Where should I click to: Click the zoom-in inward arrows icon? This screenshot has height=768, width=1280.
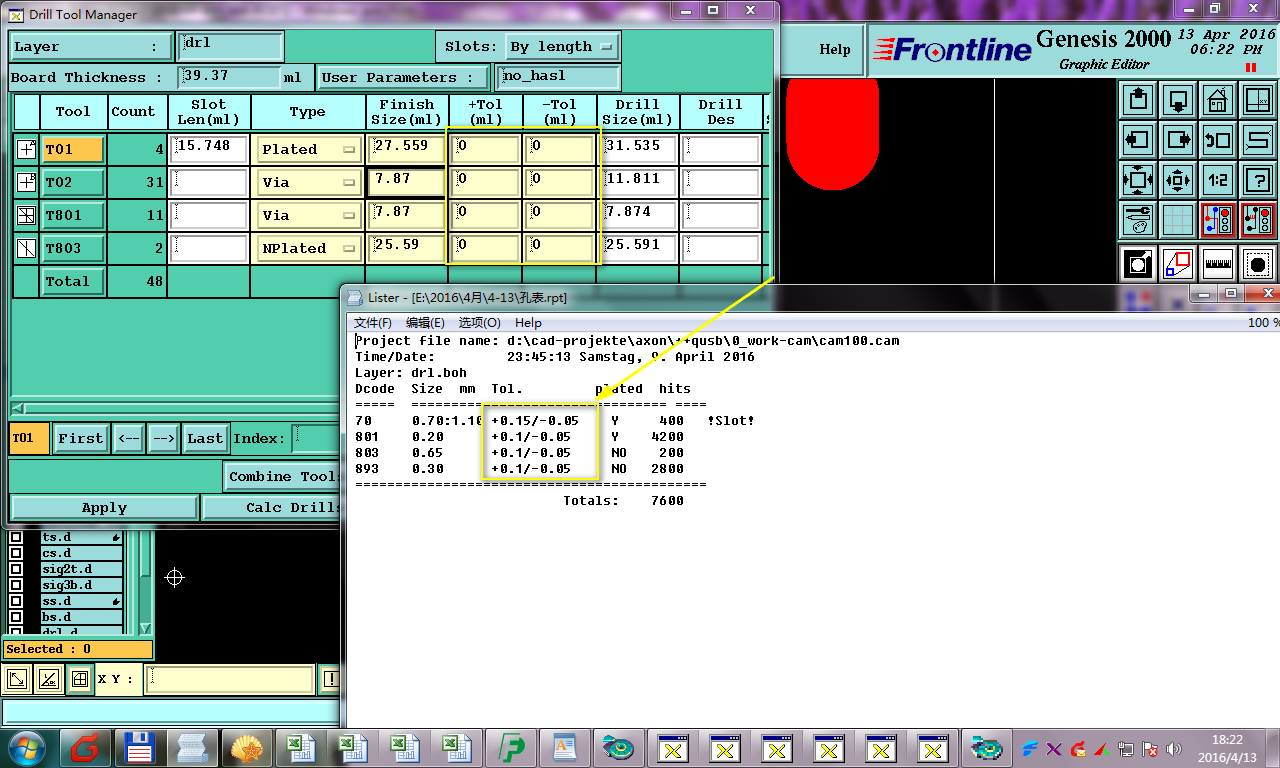1138,181
